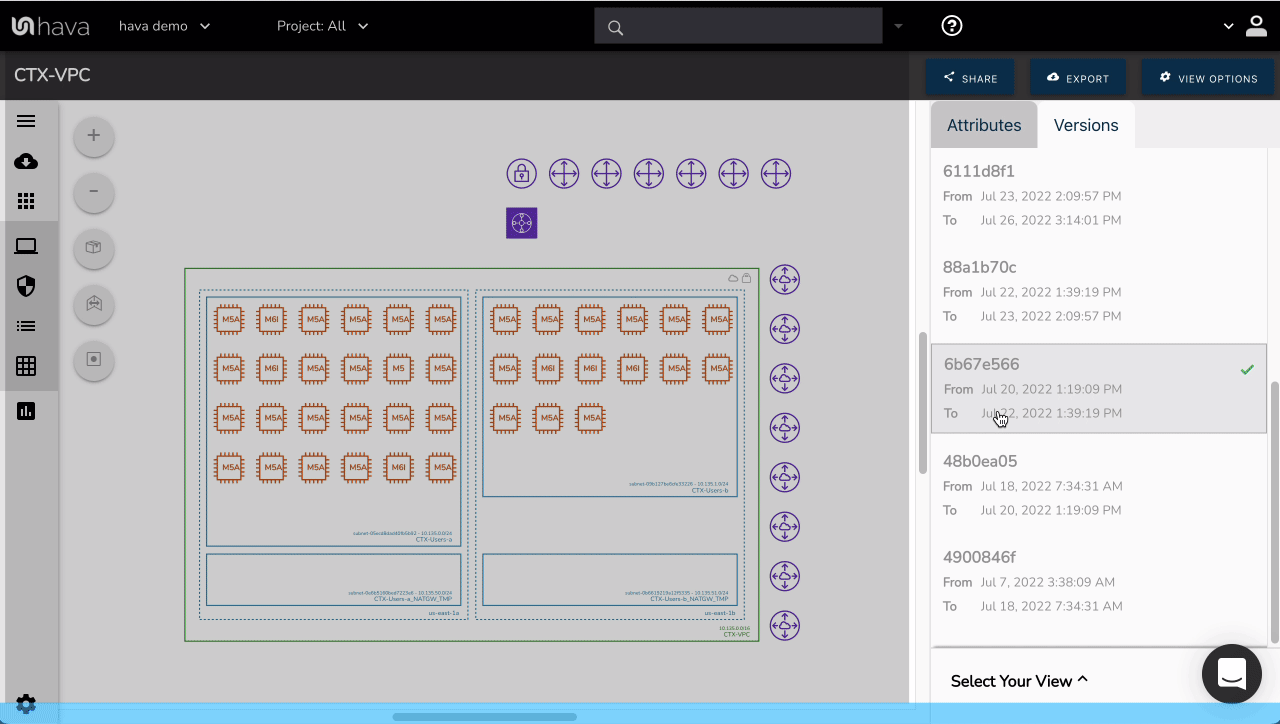Select version 6b67e566 with green checkmark
Viewport: 1280px width, 724px height.
(1098, 389)
